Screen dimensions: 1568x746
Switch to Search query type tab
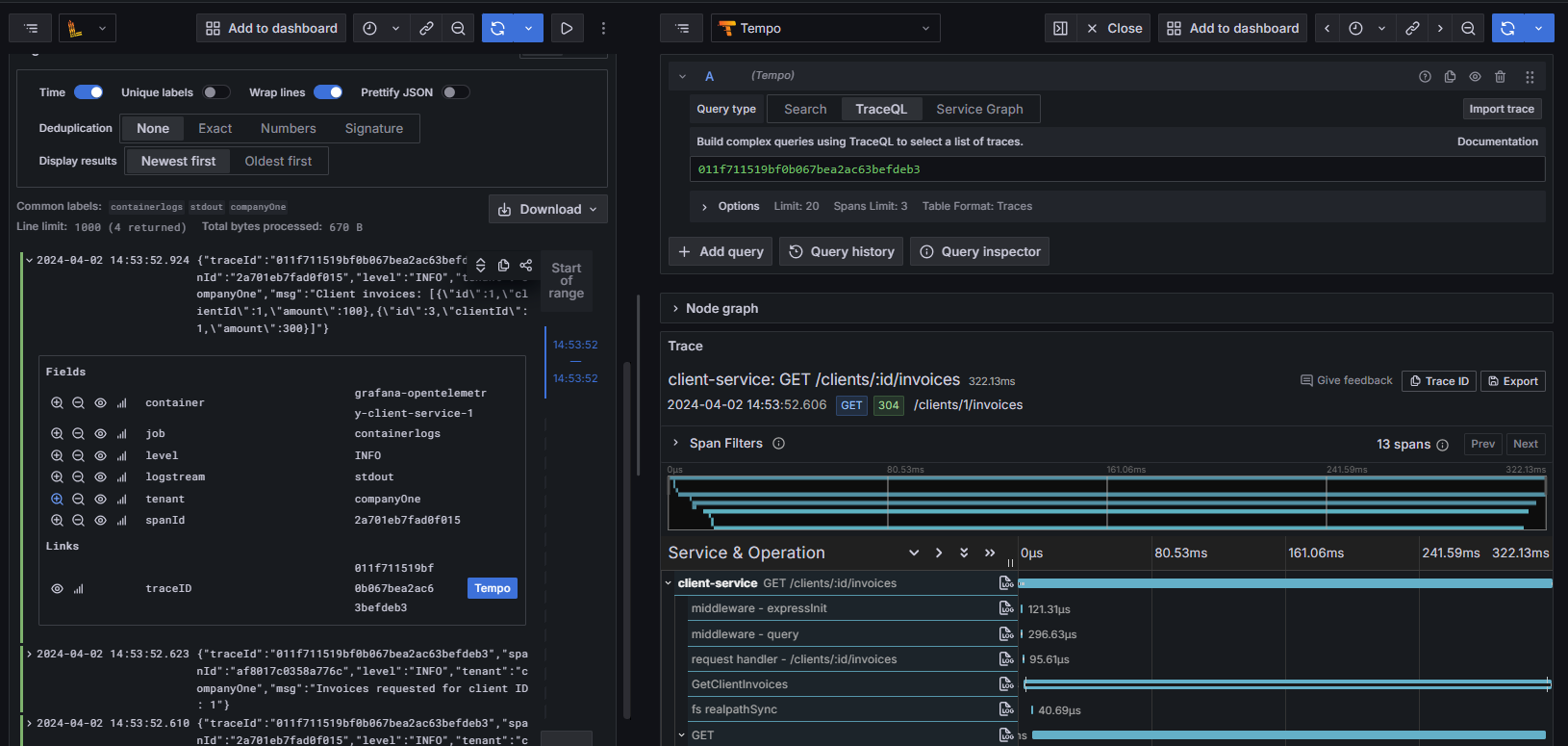[x=805, y=109]
